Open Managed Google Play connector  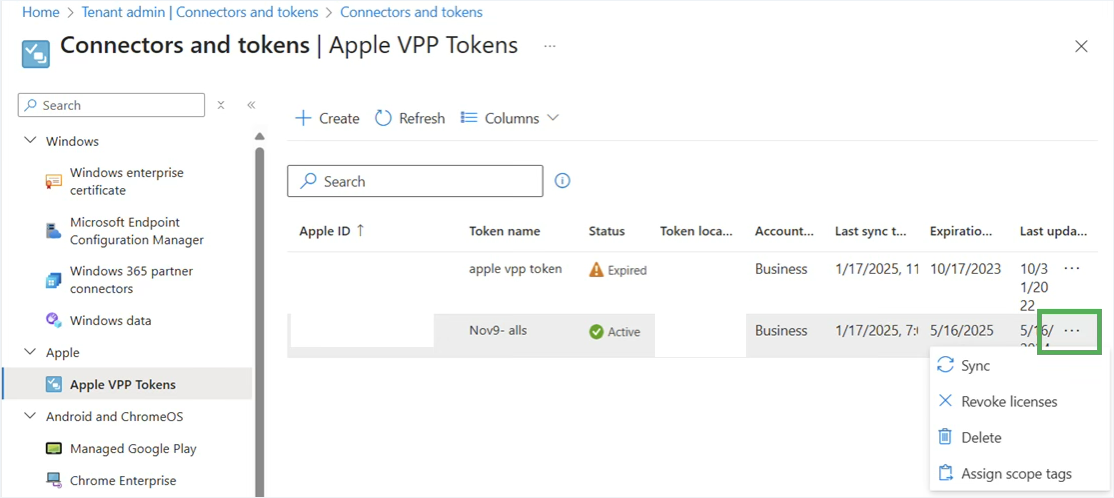tap(133, 449)
